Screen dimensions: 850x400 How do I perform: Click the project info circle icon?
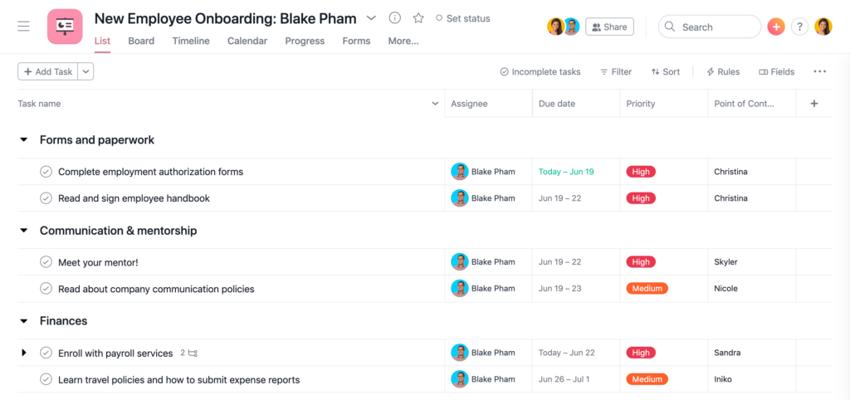point(395,18)
